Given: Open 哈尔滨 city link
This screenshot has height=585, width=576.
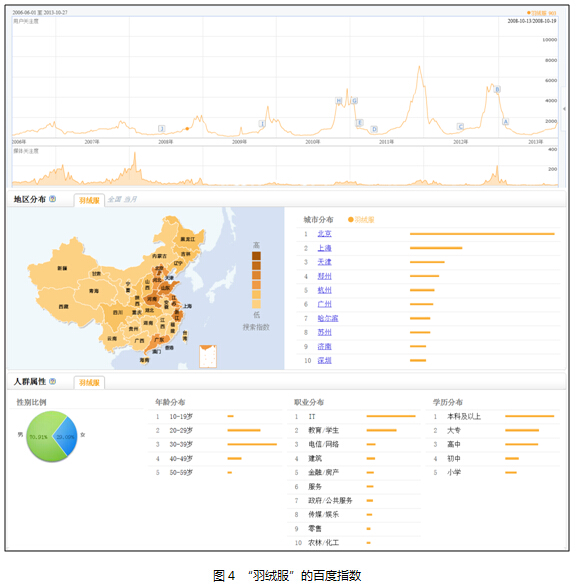Looking at the screenshot, I should [328, 318].
